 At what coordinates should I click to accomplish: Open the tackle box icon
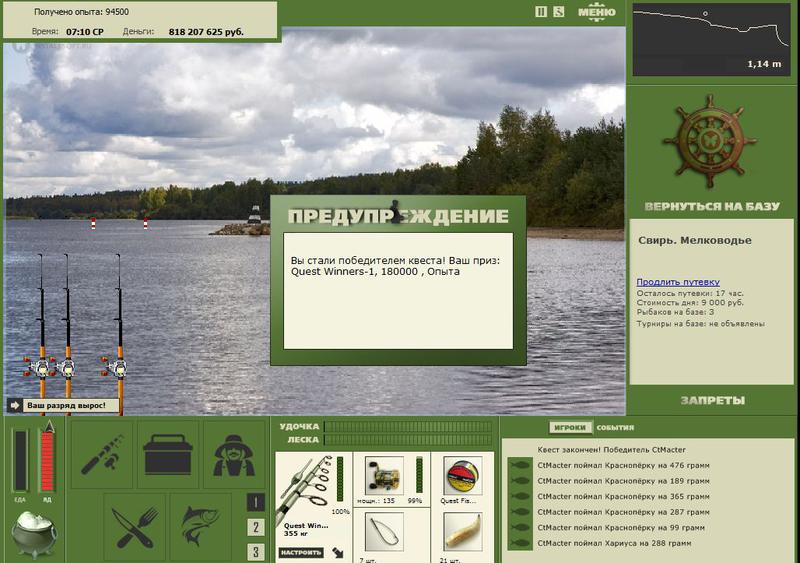click(168, 453)
